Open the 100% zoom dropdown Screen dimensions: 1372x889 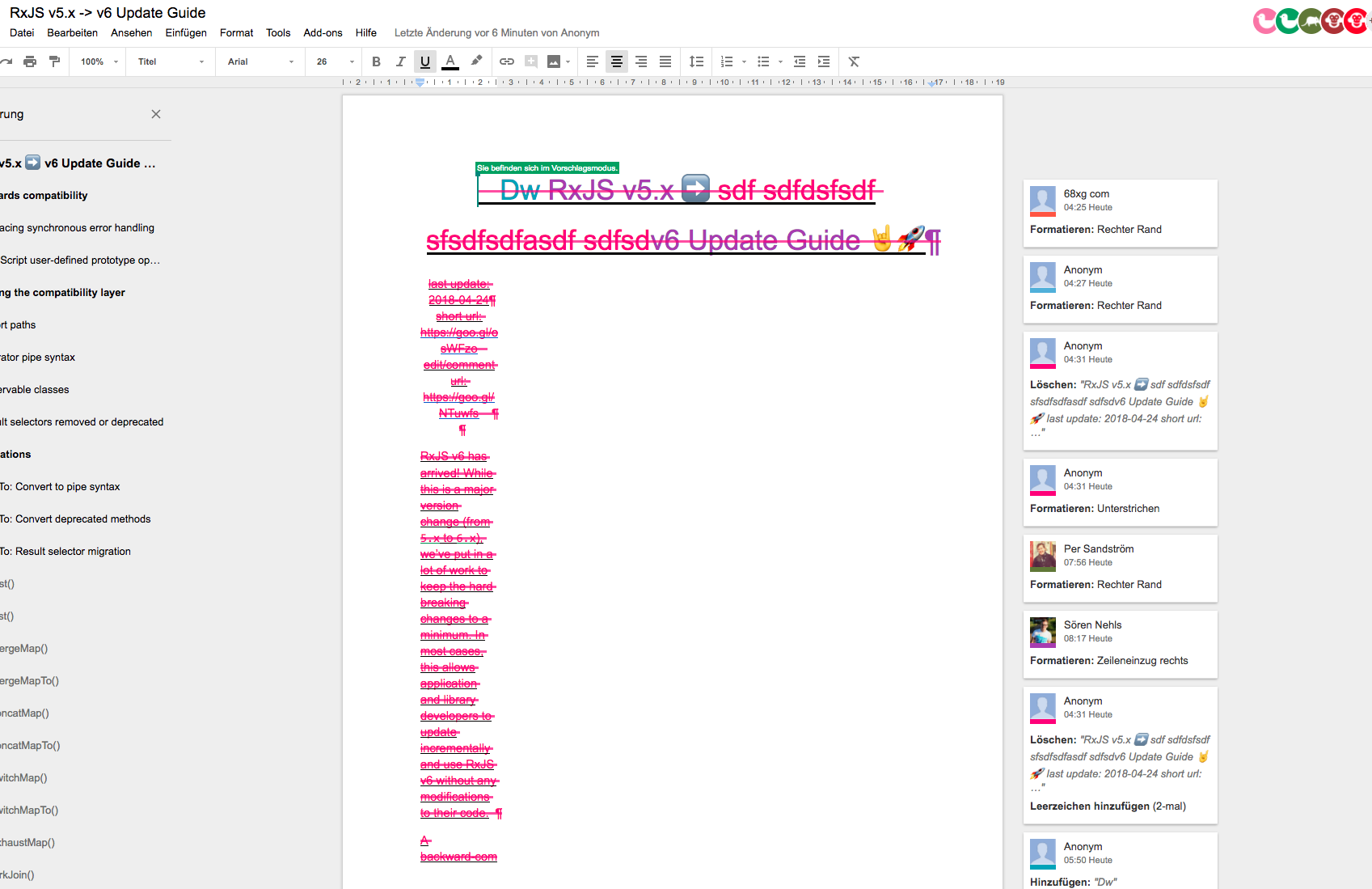tap(99, 61)
